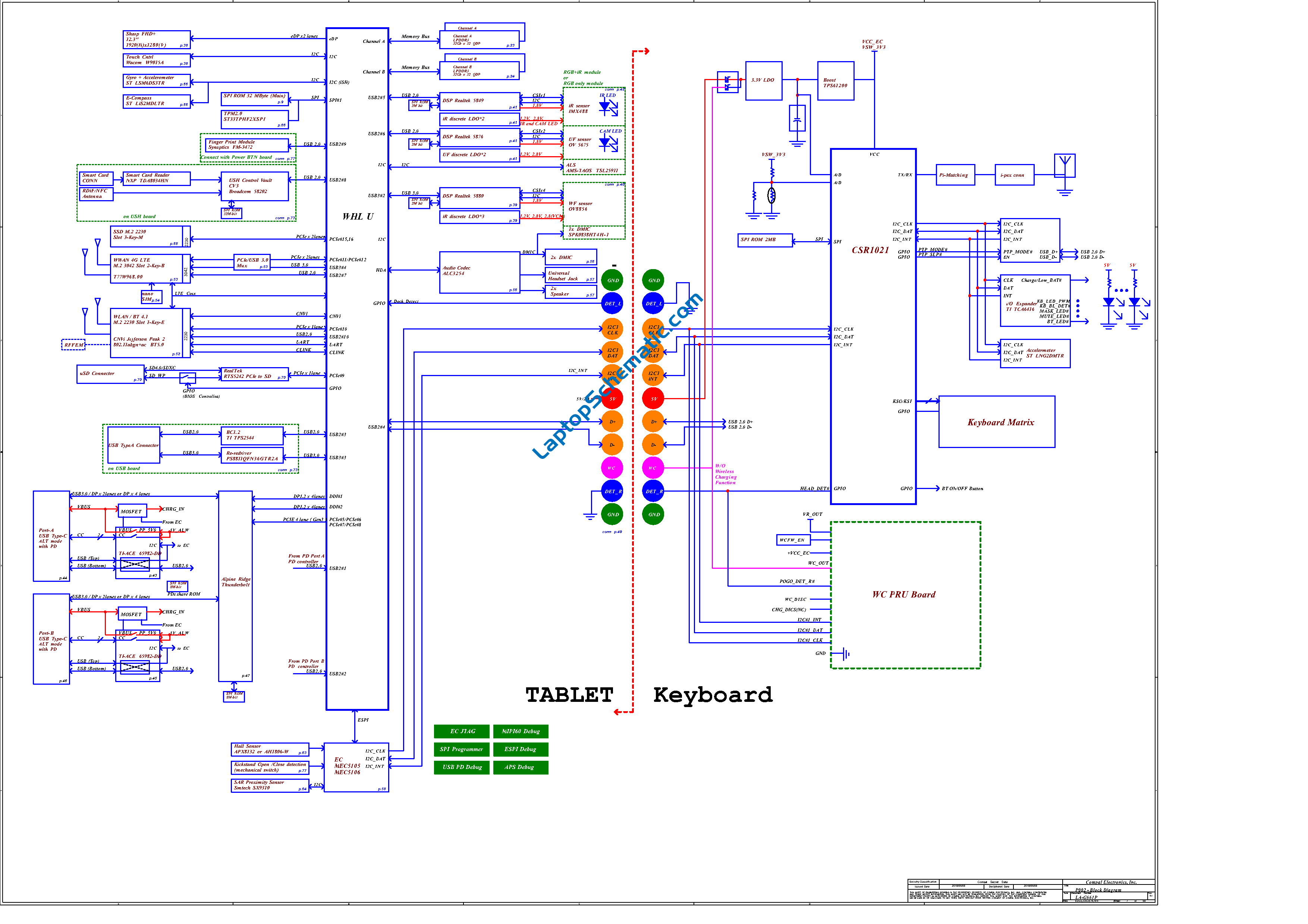Select the ESPI Debug green box
Image resolution: width=1308 pixels, height=924 pixels.
(520, 749)
